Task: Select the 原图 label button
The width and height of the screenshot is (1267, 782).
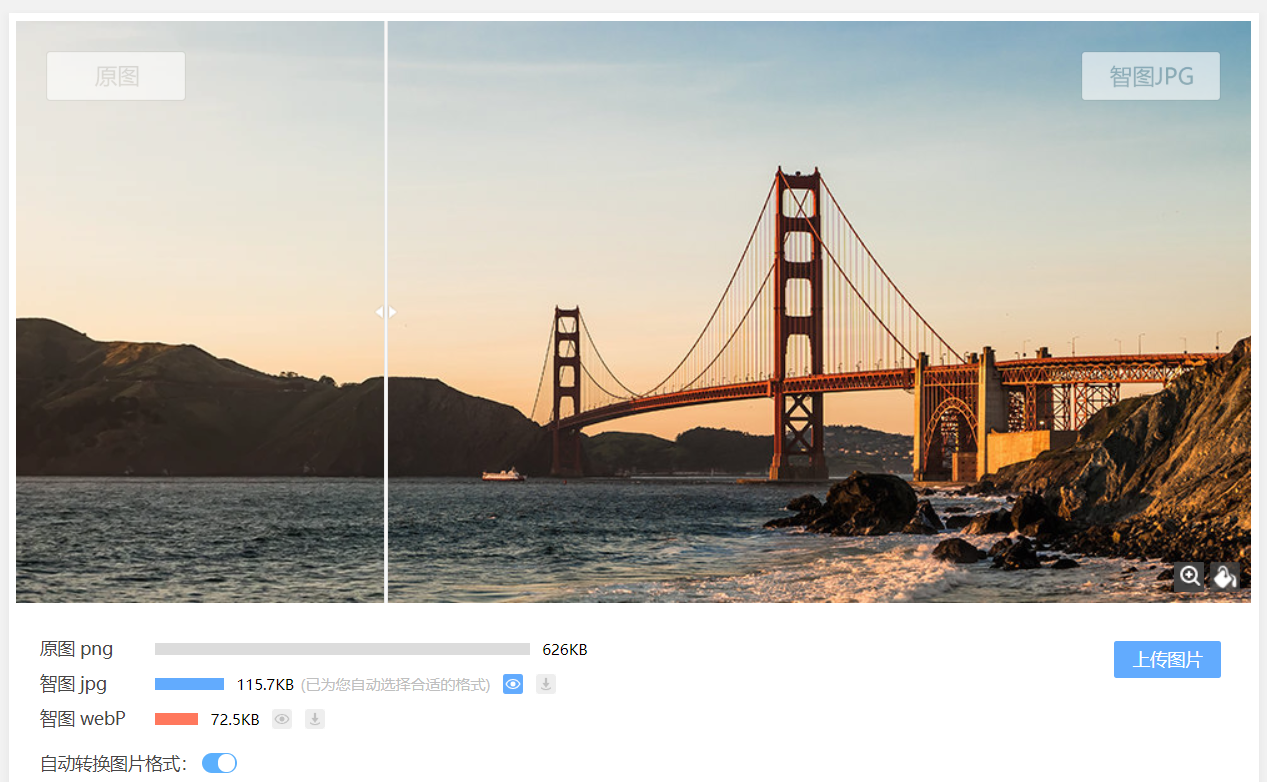Action: [x=116, y=76]
